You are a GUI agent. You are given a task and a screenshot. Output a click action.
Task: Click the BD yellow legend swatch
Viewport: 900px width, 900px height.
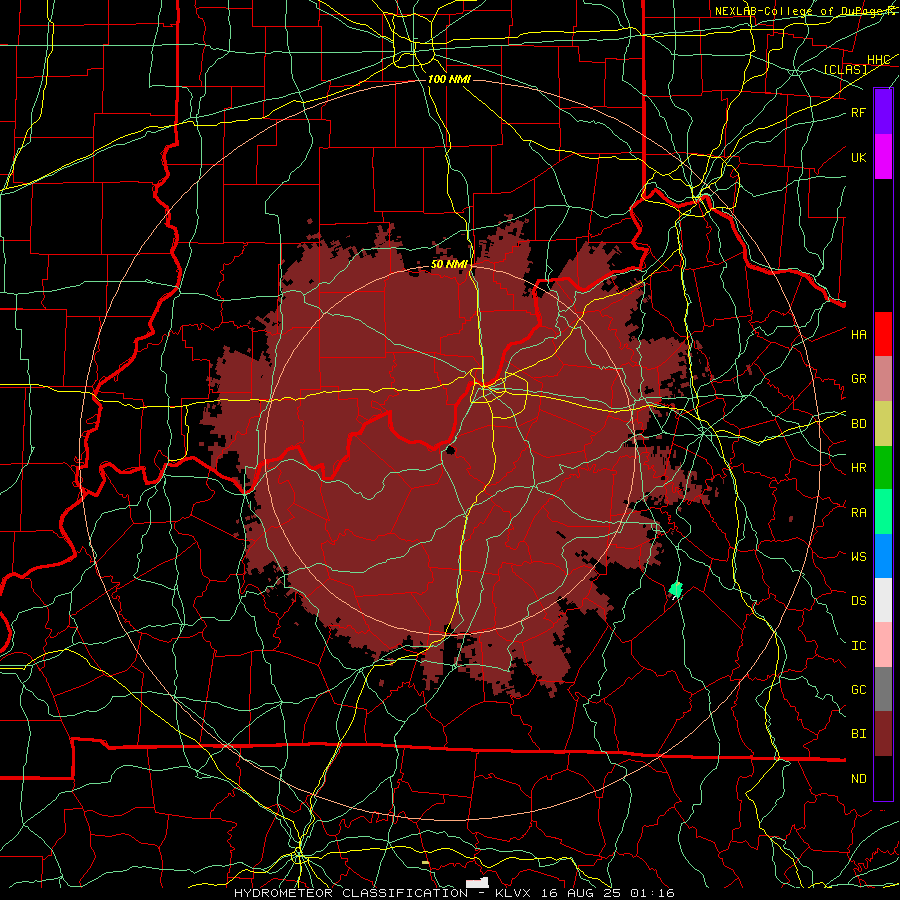click(883, 424)
